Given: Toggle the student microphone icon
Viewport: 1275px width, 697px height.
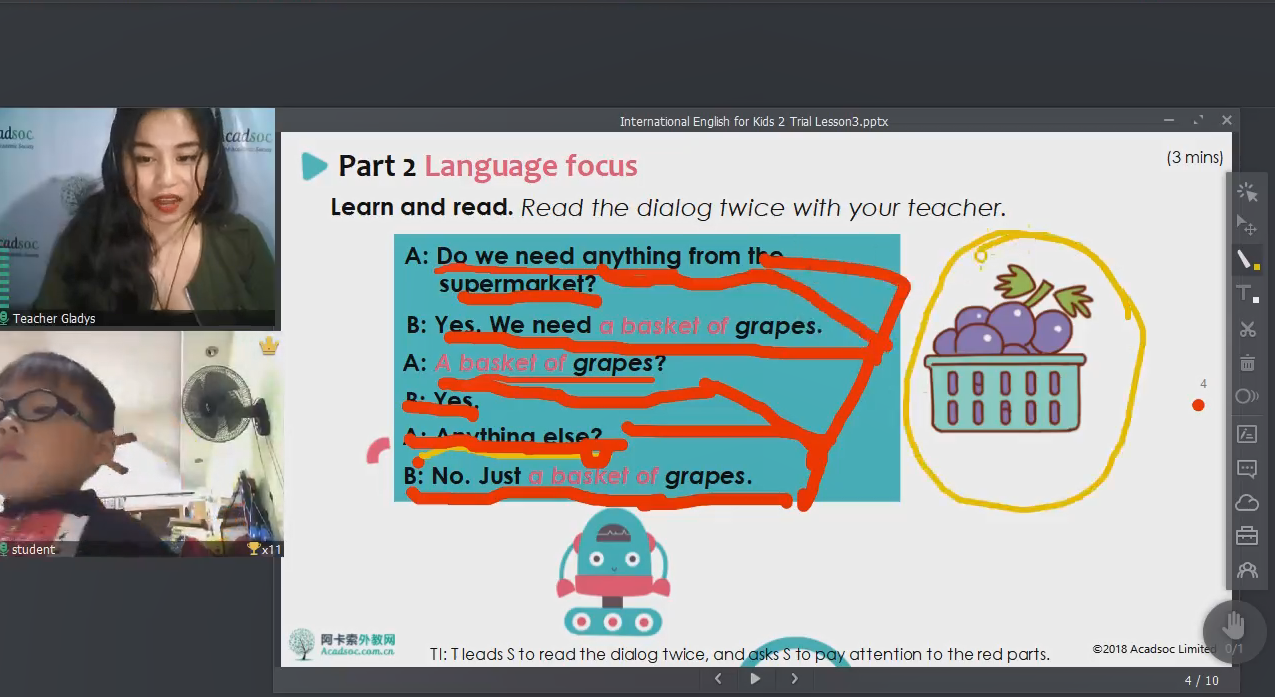Looking at the screenshot, I should [x=5, y=549].
